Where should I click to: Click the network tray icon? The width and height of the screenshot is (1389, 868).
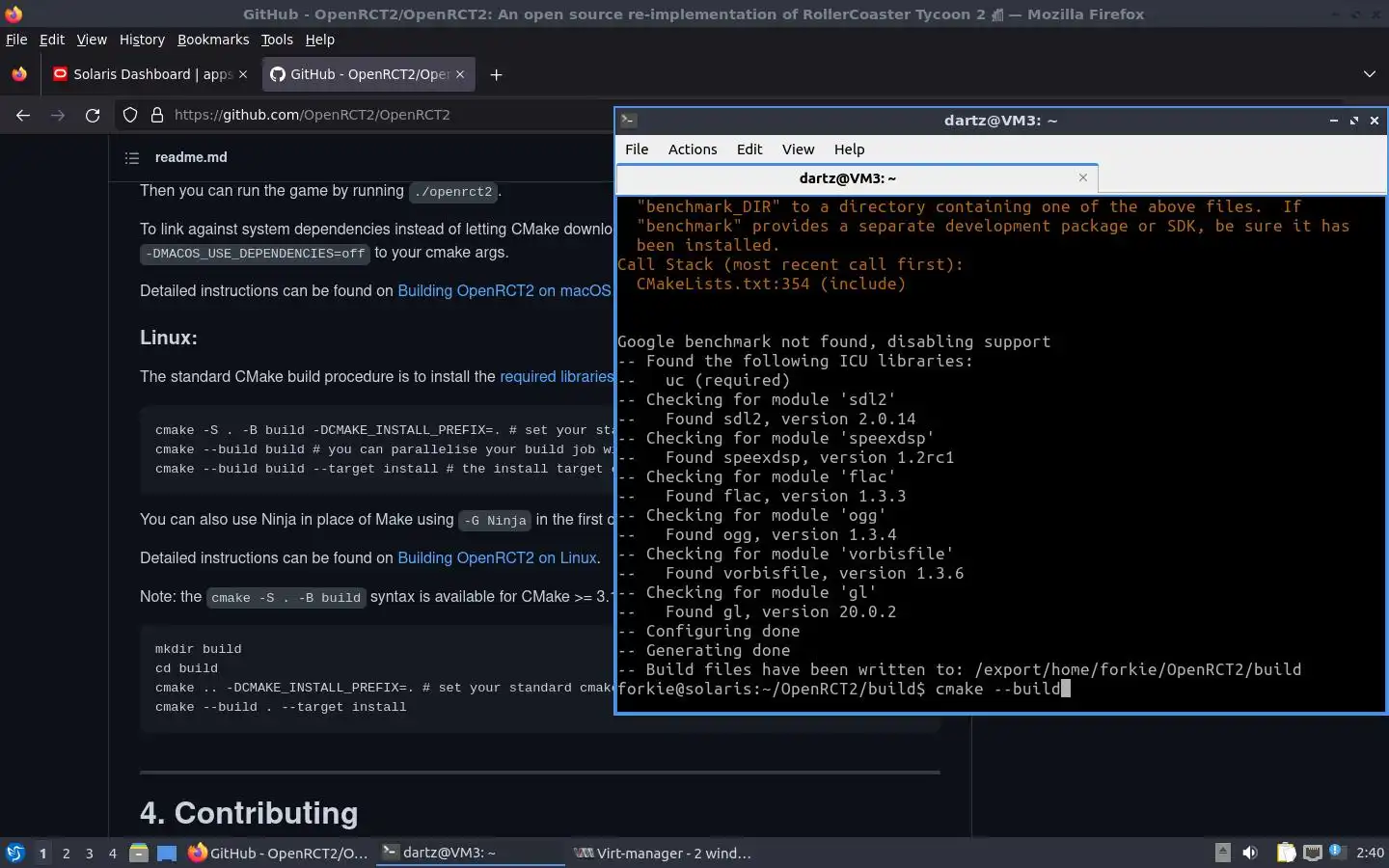coord(1313,853)
